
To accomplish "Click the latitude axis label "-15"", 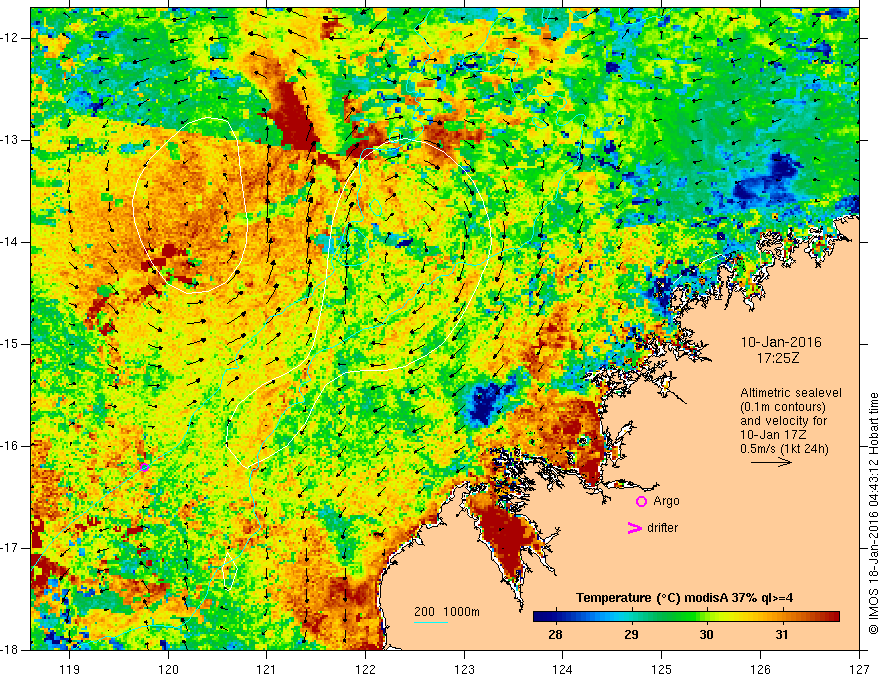I will pyautogui.click(x=10, y=344).
